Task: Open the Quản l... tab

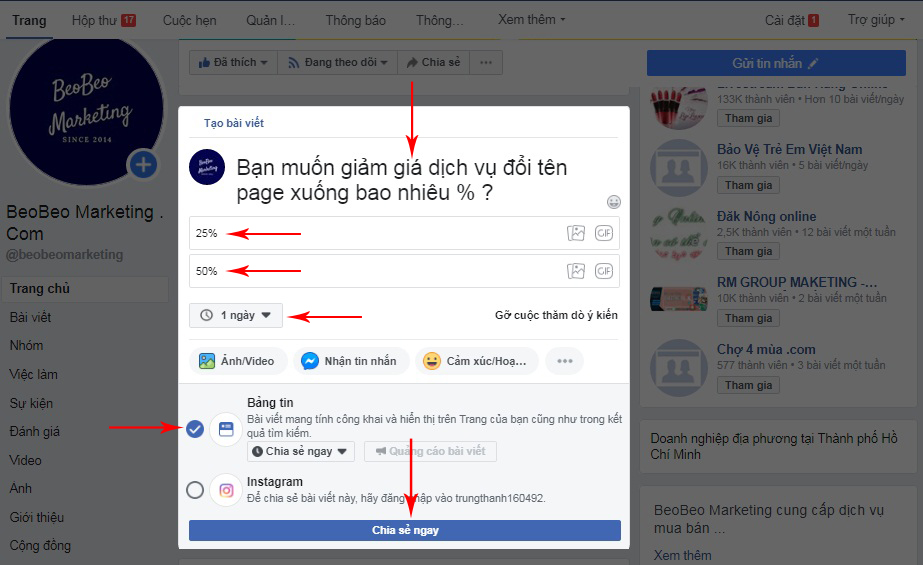Action: [271, 20]
